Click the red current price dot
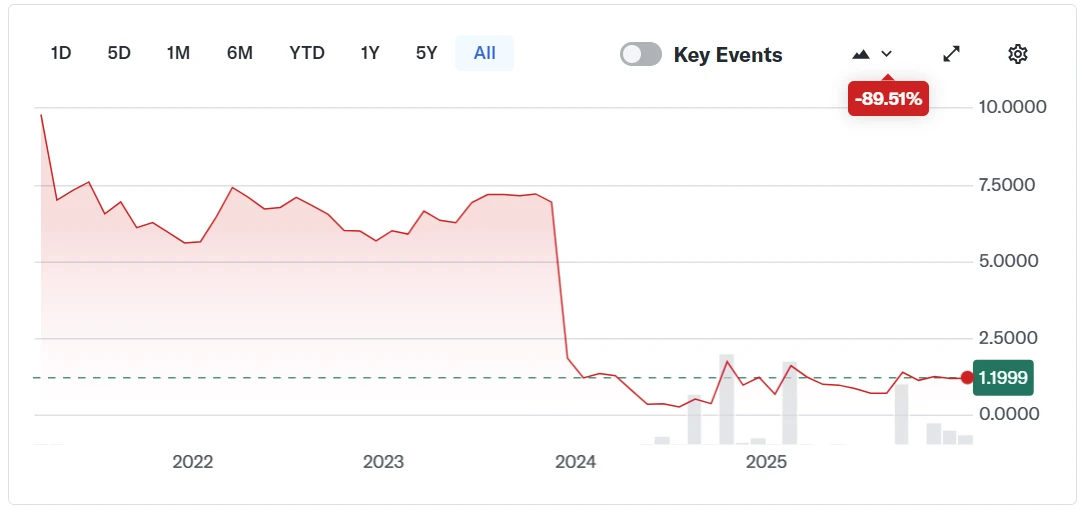The height and width of the screenshot is (511, 1085). pos(967,377)
